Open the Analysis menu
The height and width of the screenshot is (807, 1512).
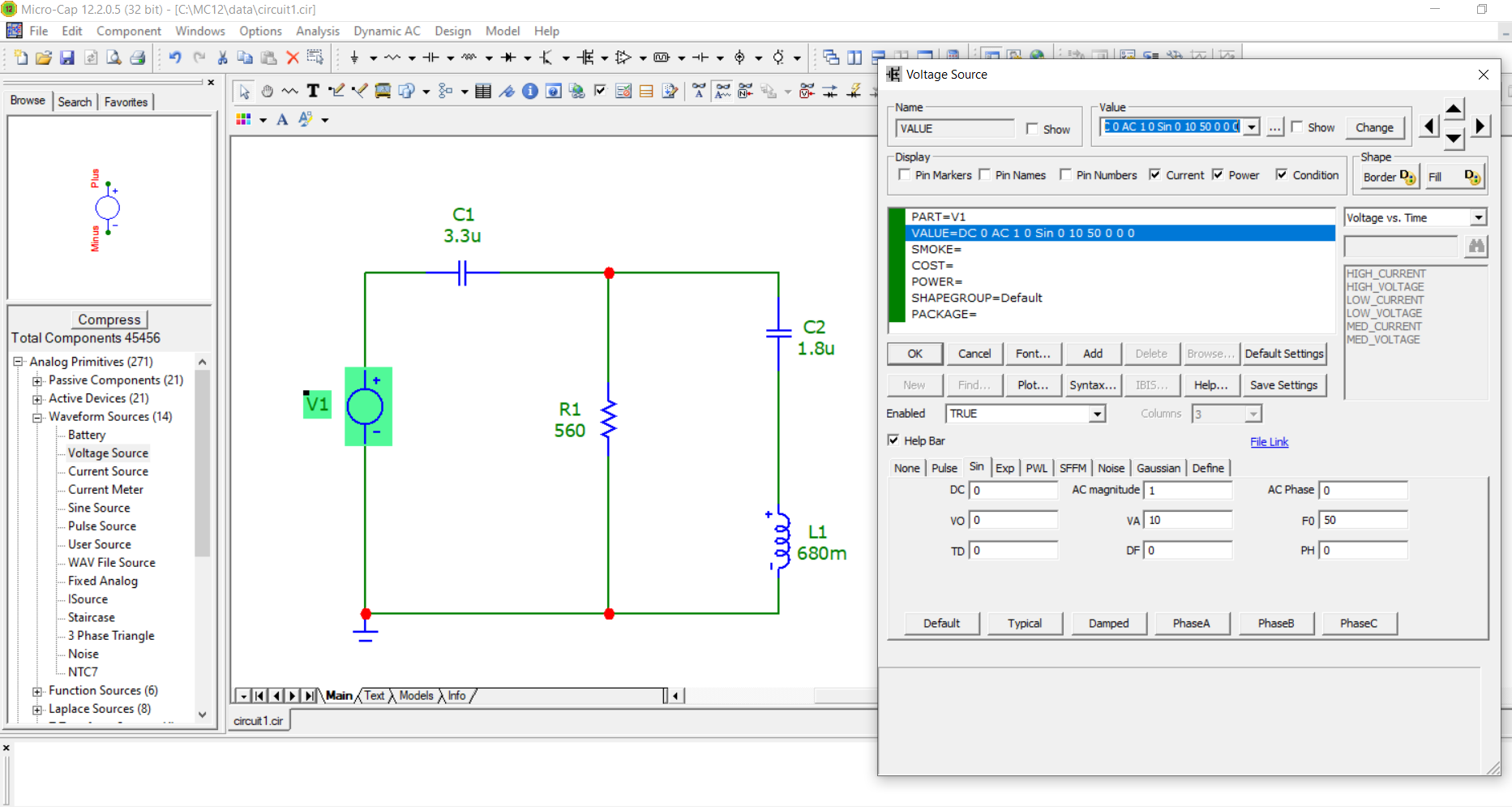coord(317,31)
